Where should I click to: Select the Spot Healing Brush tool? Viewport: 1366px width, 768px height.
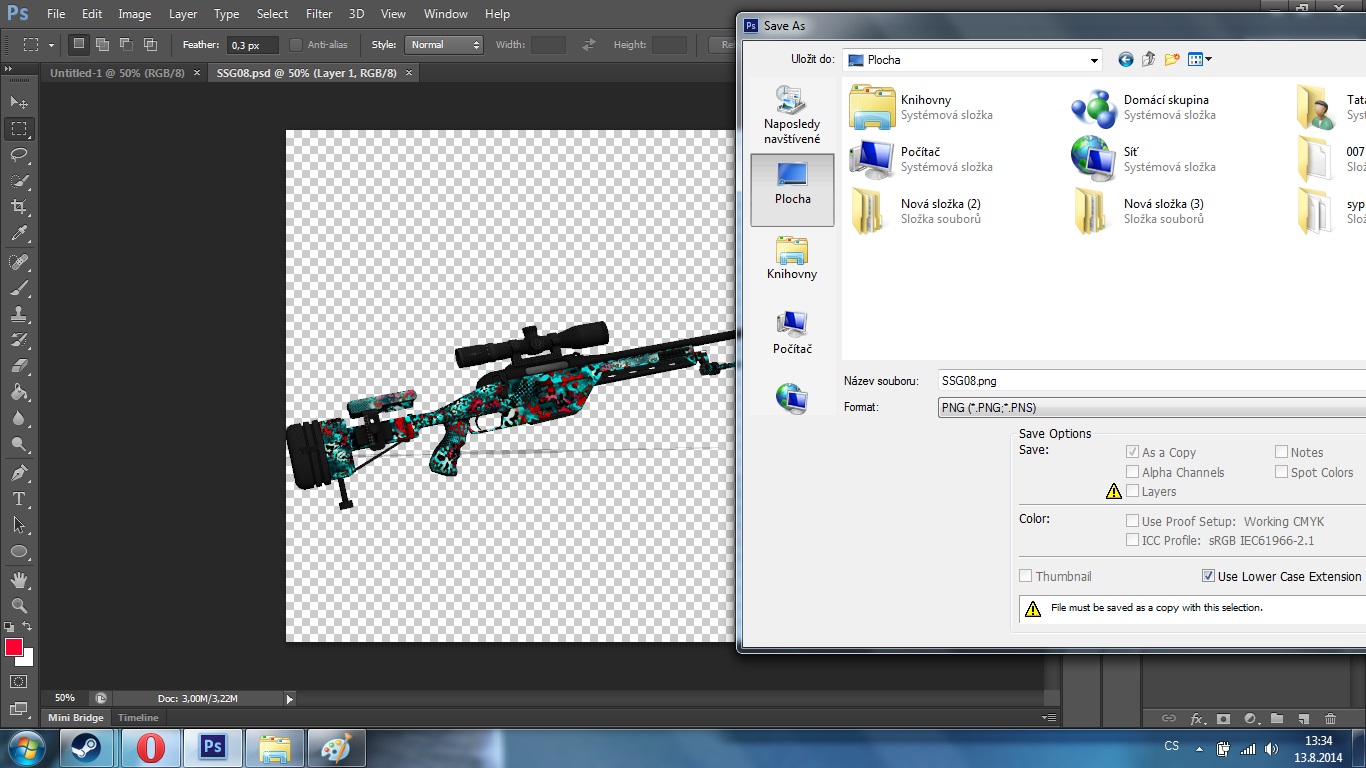19,262
